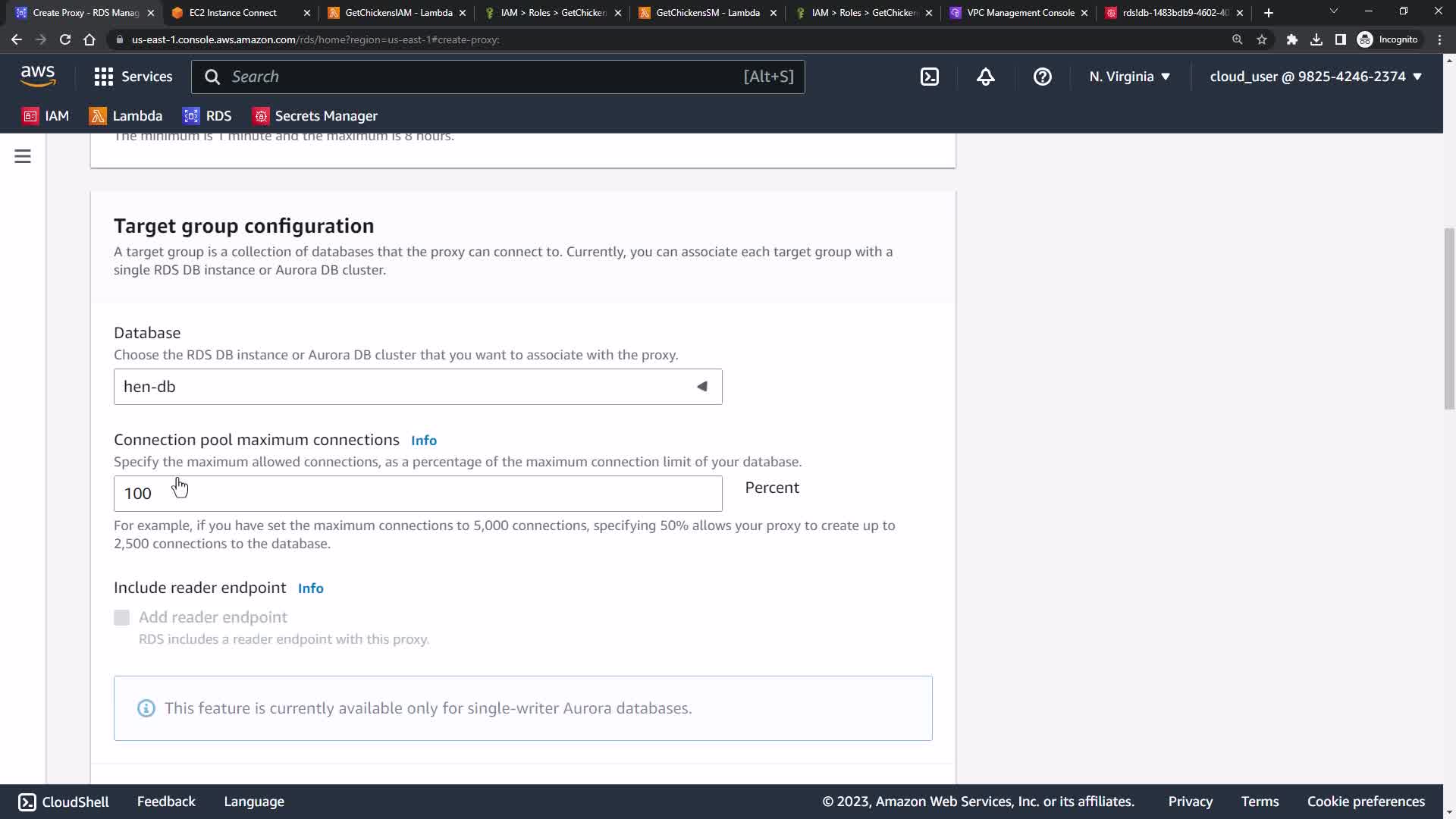This screenshot has height=819, width=1456.
Task: Click Info link beside Include reader endpoint
Action: 310,588
